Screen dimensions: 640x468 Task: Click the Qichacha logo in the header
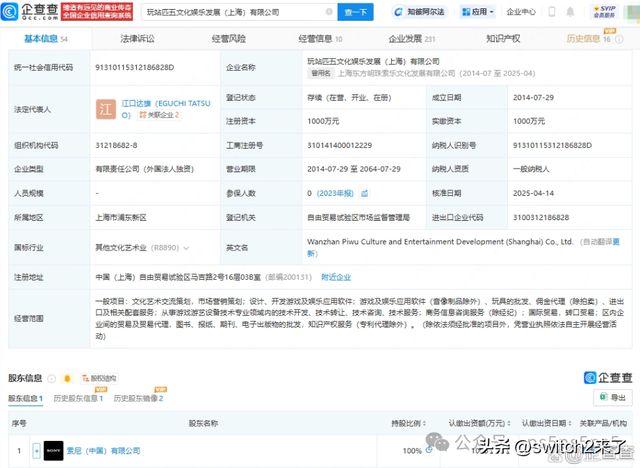point(29,11)
